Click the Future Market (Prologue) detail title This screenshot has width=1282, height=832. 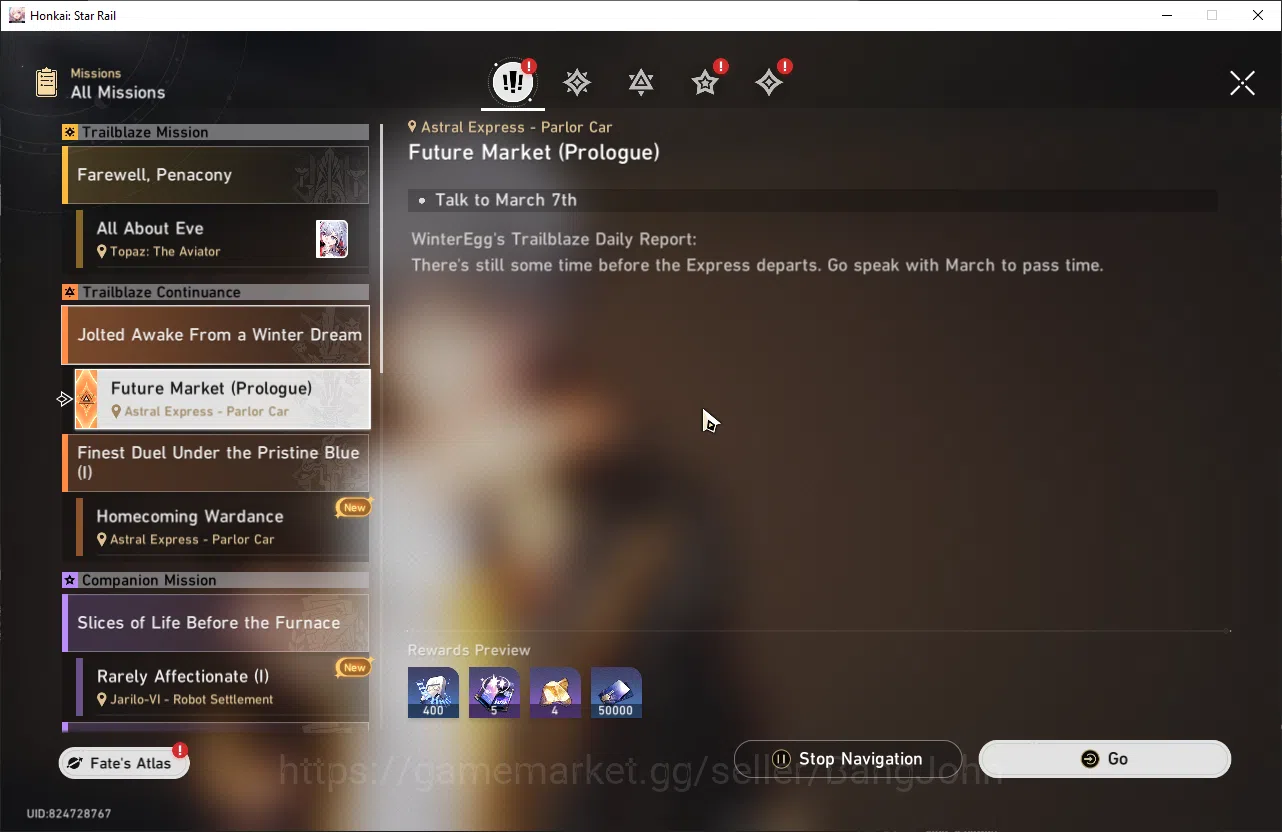click(534, 153)
